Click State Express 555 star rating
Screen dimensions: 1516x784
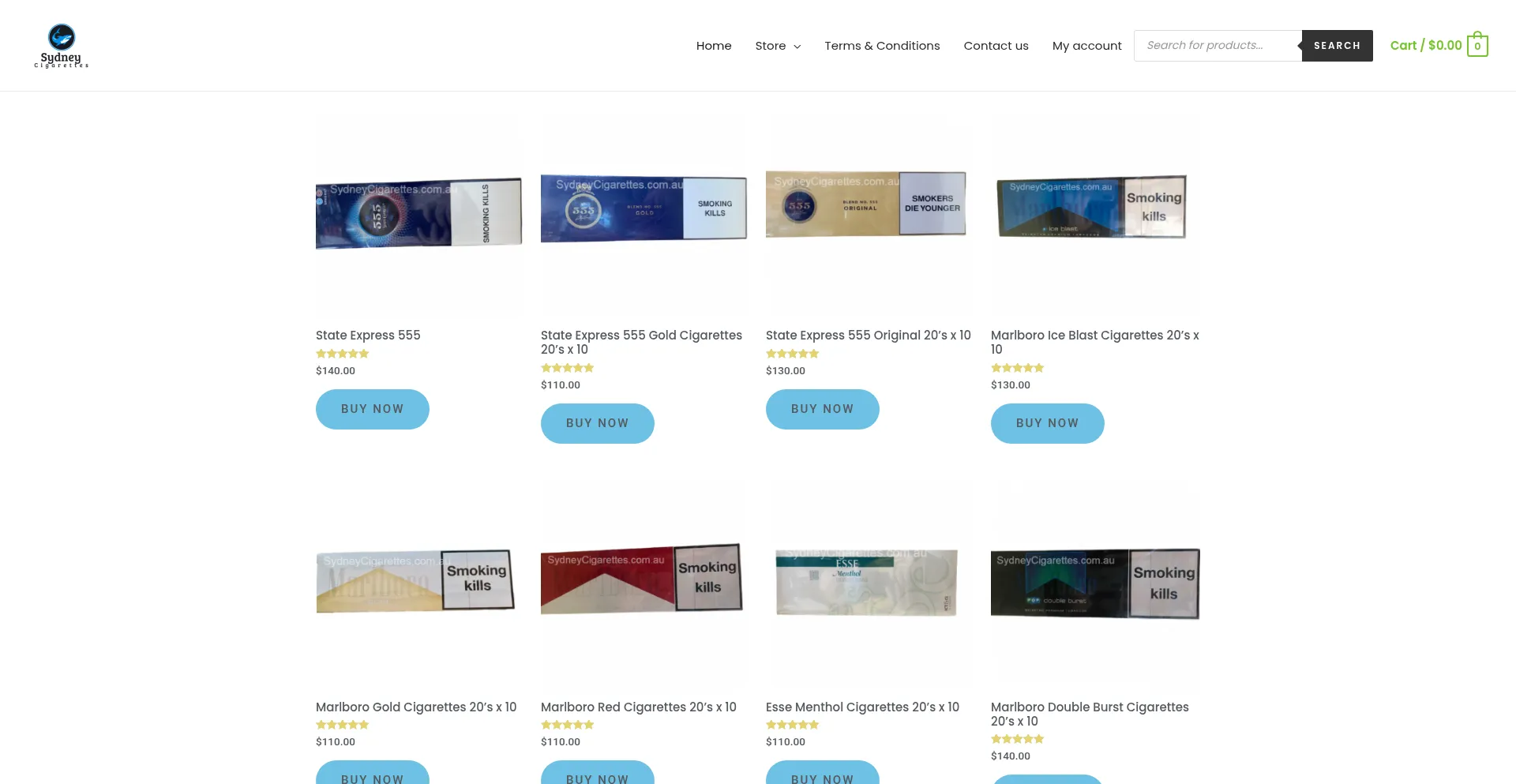(x=343, y=354)
